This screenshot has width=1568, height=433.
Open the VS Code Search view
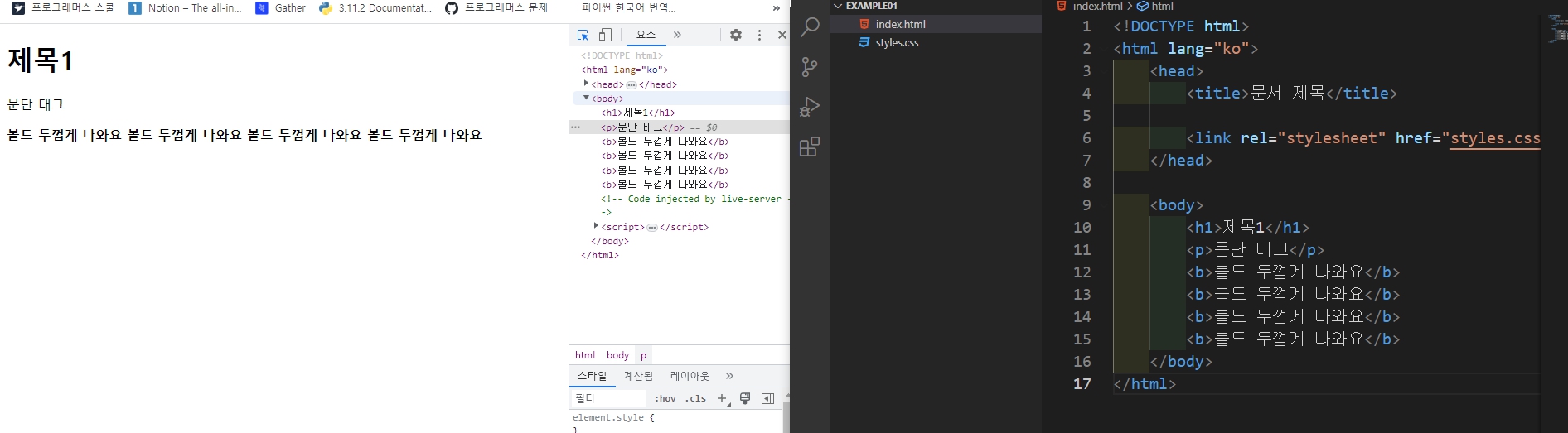coord(810,26)
